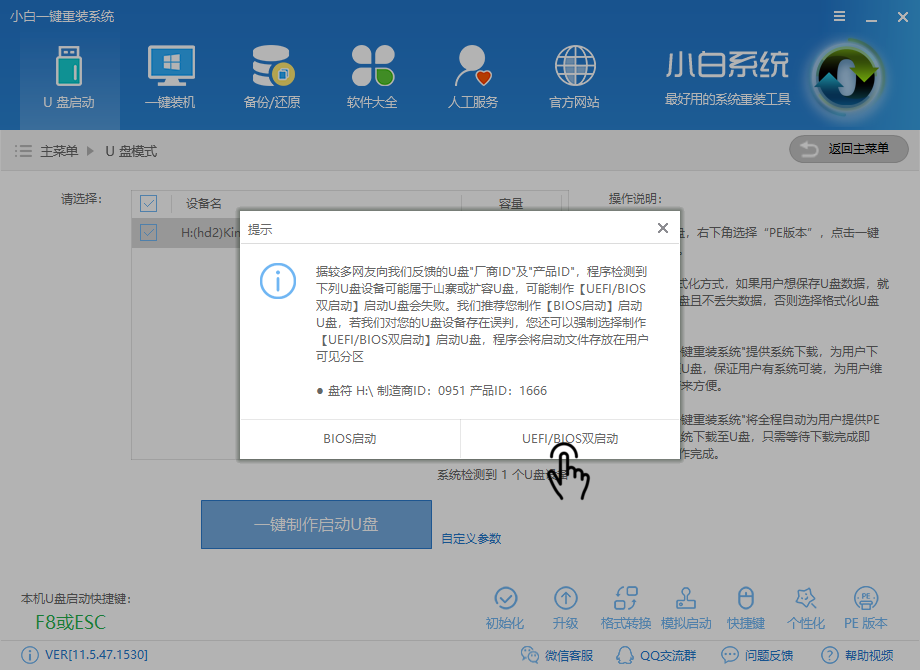The height and width of the screenshot is (670, 920).
Task: View the 快捷键 shortcut keys tool
Action: pyautogui.click(x=747, y=605)
